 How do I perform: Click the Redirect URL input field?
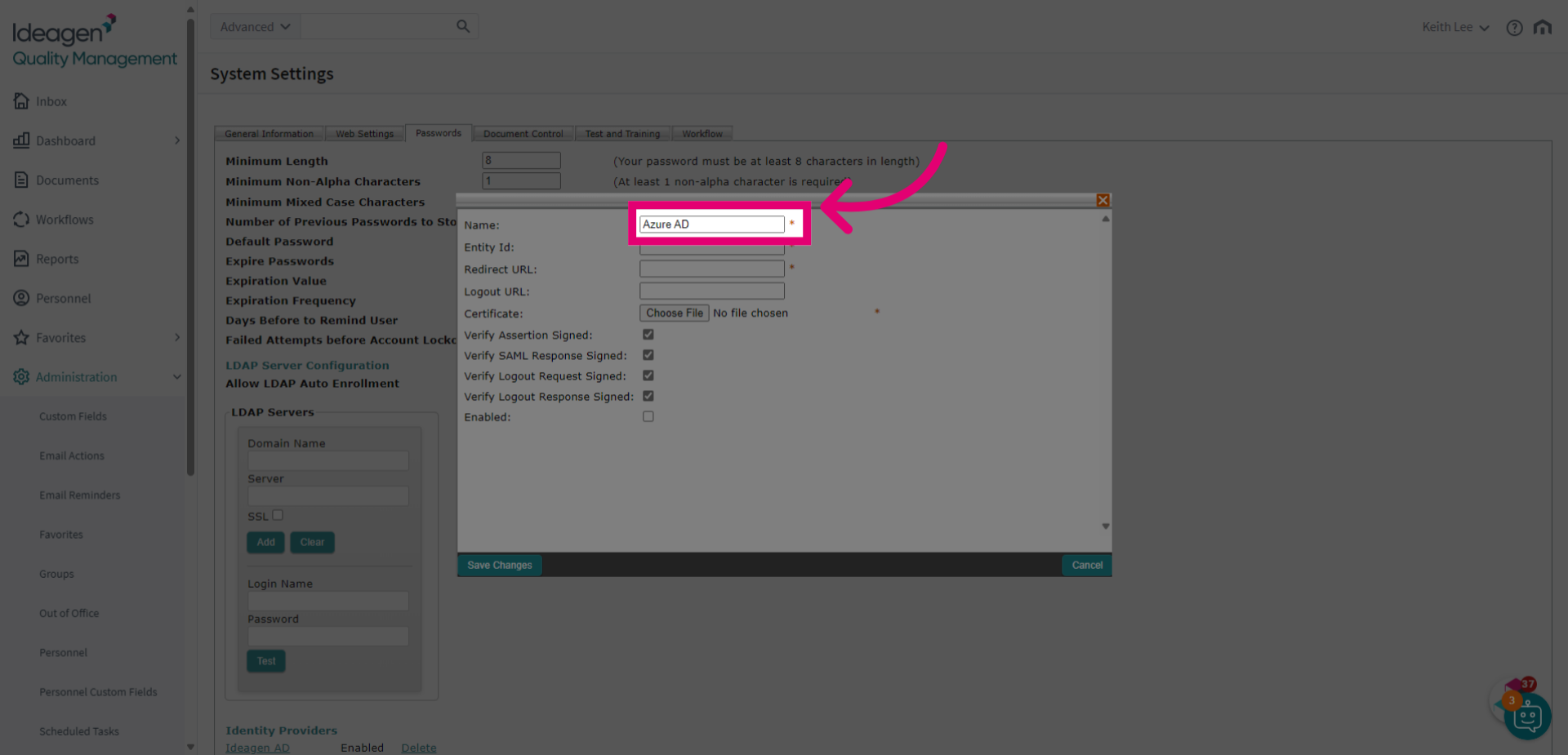coord(711,269)
